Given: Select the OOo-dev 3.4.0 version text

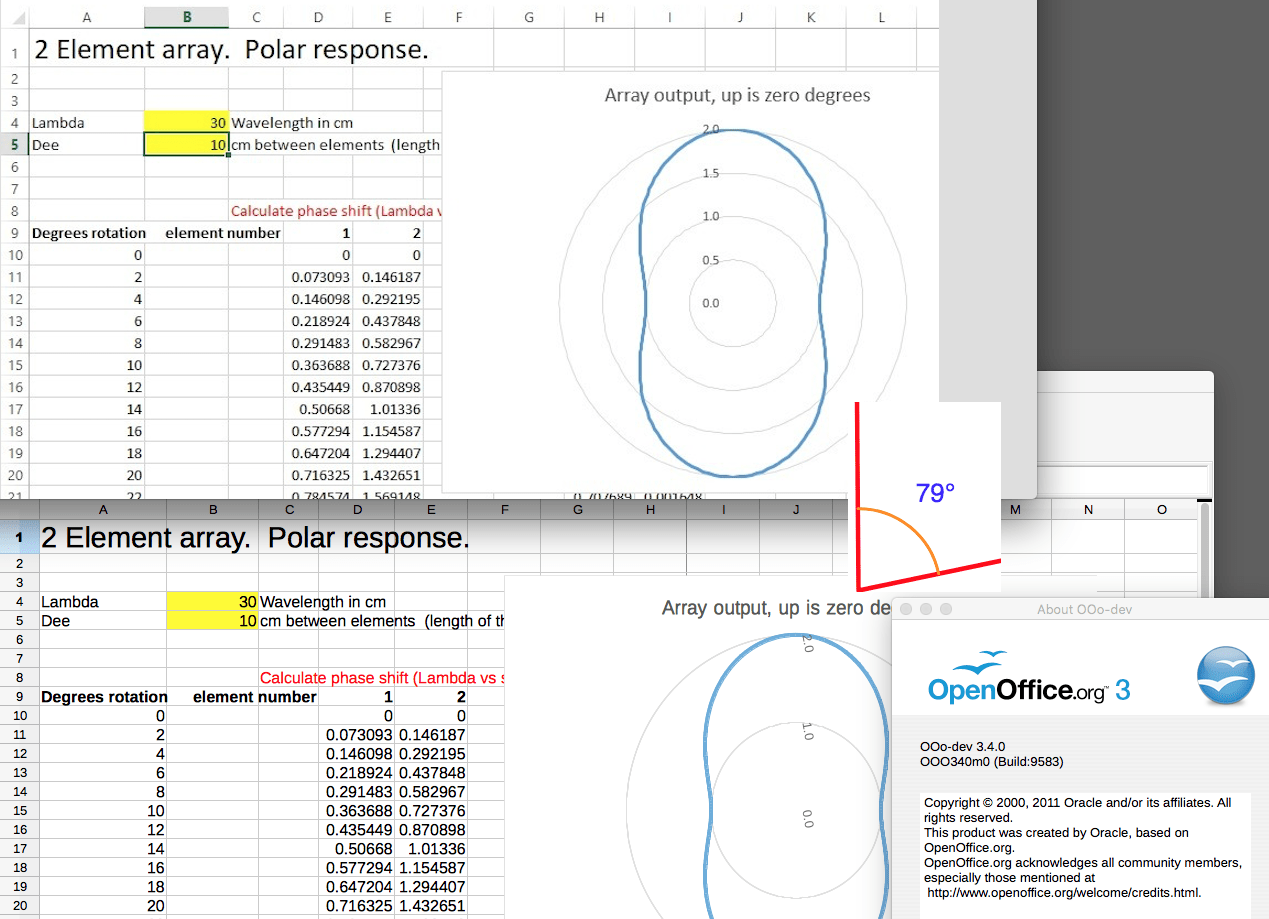Looking at the screenshot, I should click(x=962, y=746).
